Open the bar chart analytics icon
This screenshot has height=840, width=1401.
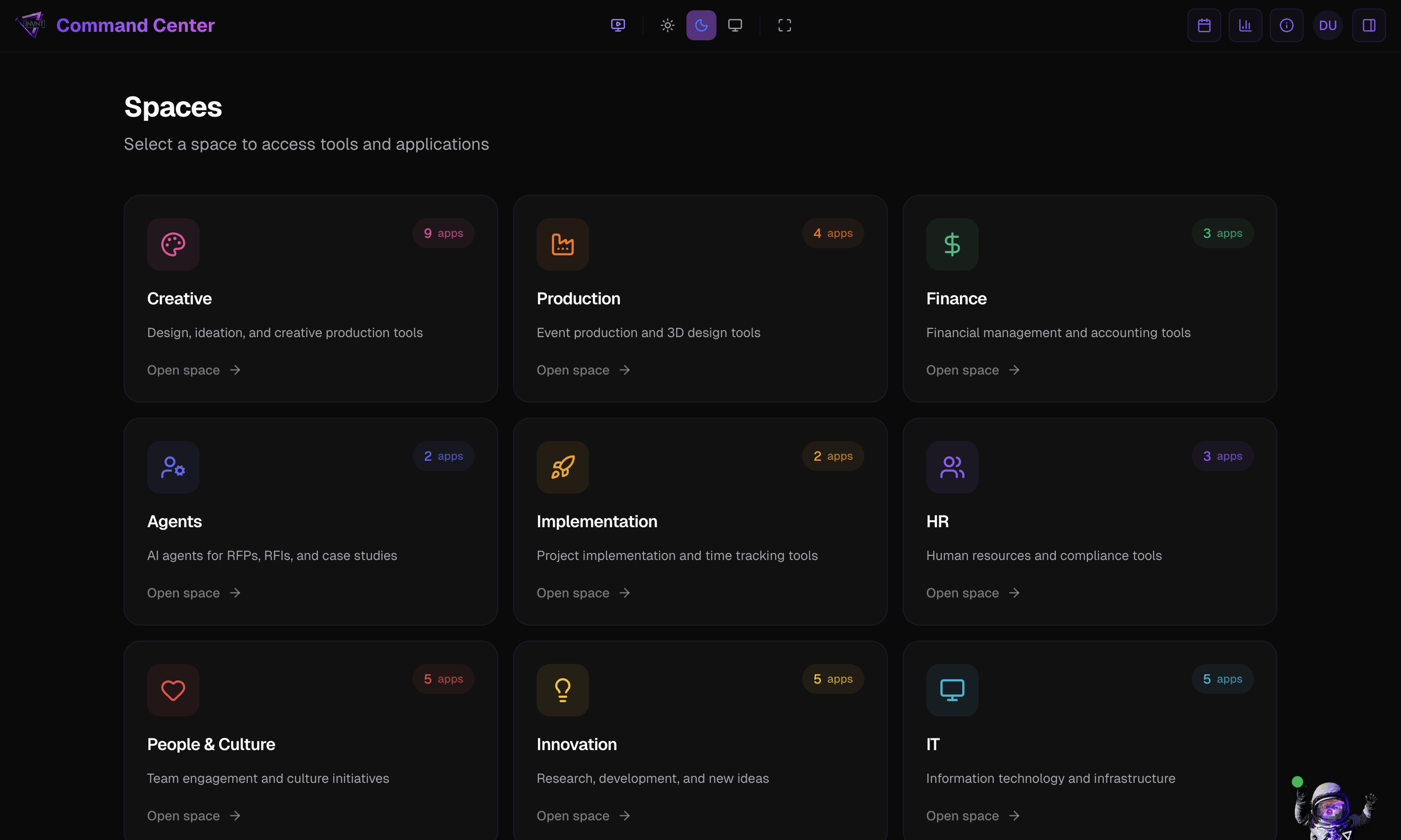pyautogui.click(x=1245, y=25)
